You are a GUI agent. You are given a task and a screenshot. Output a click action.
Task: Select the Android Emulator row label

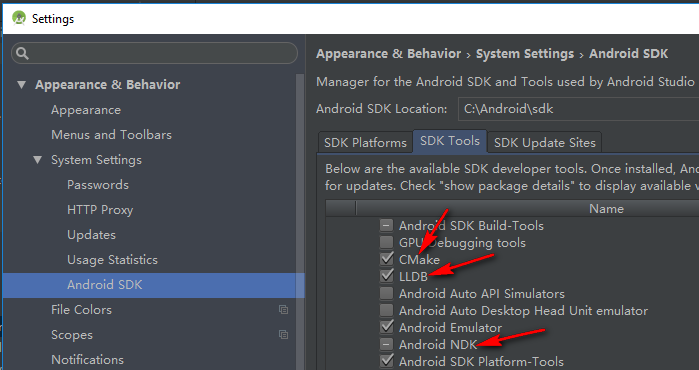[x=450, y=328]
